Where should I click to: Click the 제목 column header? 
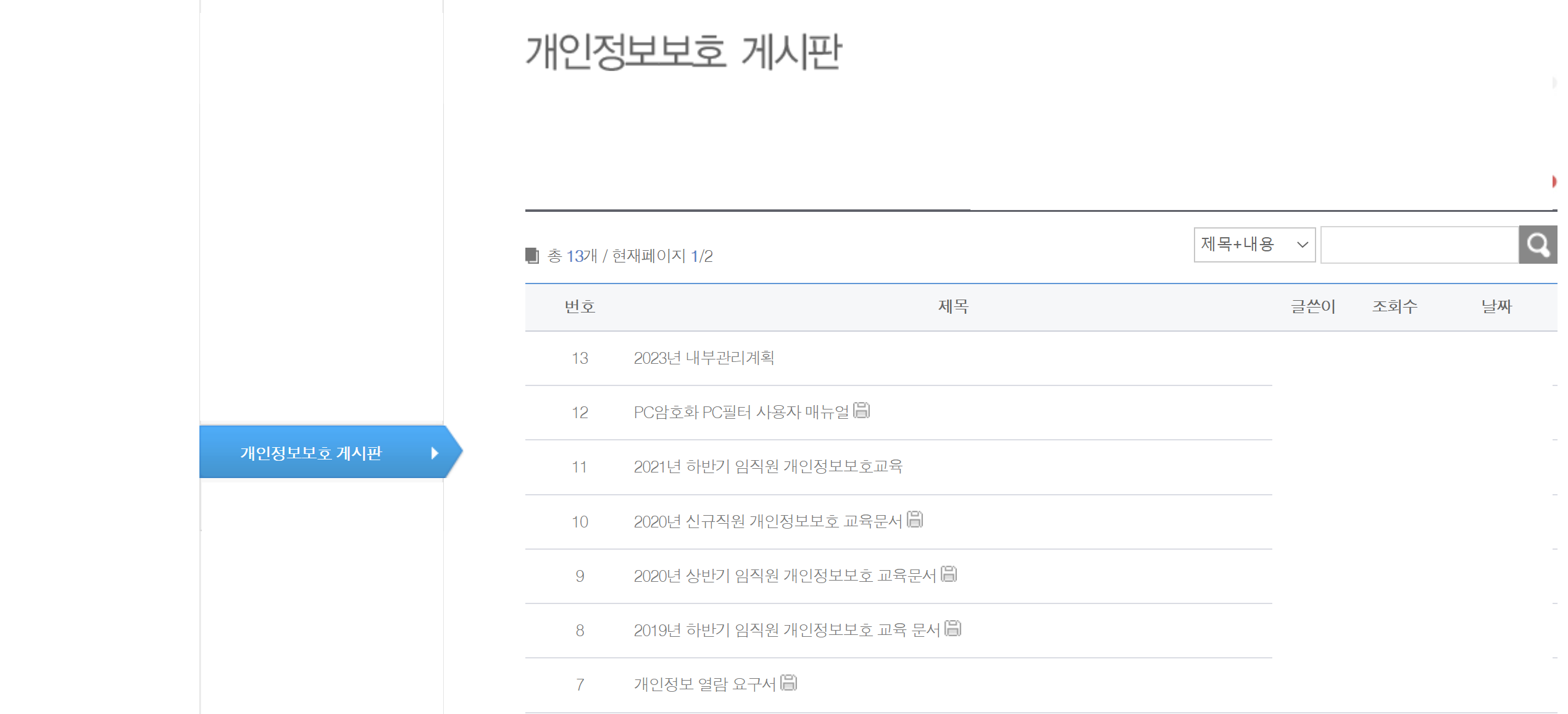tap(953, 306)
